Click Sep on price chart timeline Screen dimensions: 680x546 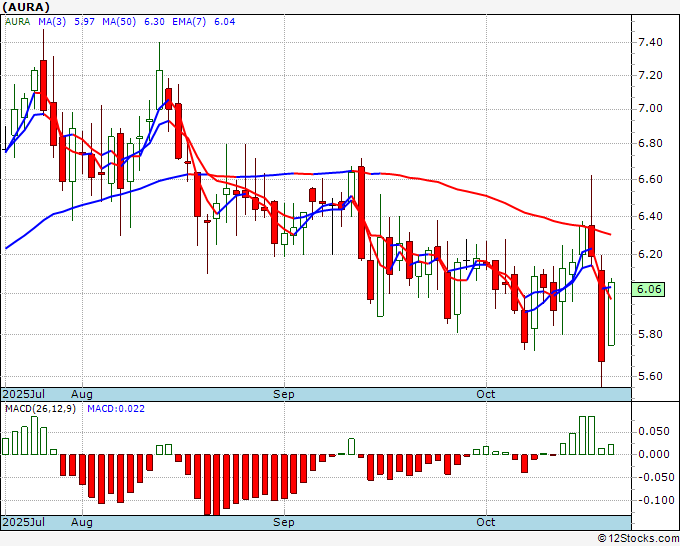click(x=284, y=394)
